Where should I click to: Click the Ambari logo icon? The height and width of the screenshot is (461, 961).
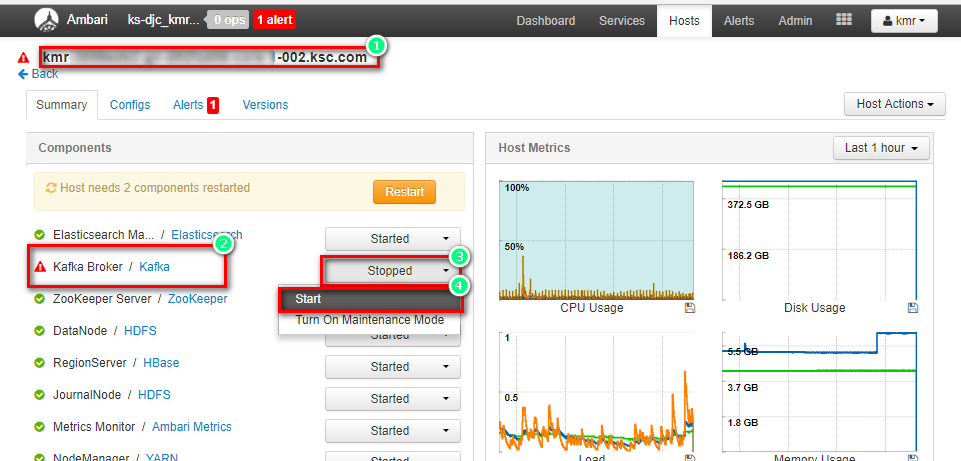(x=45, y=20)
